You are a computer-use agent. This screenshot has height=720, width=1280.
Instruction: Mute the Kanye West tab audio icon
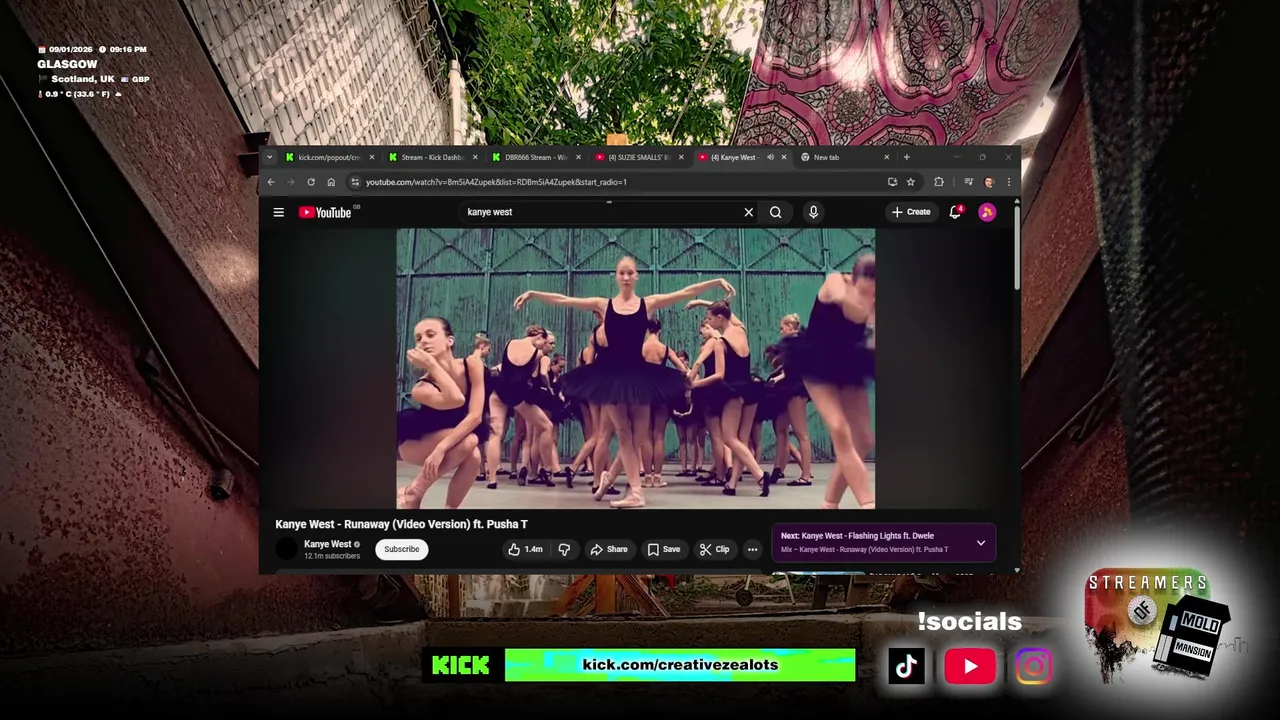point(770,157)
